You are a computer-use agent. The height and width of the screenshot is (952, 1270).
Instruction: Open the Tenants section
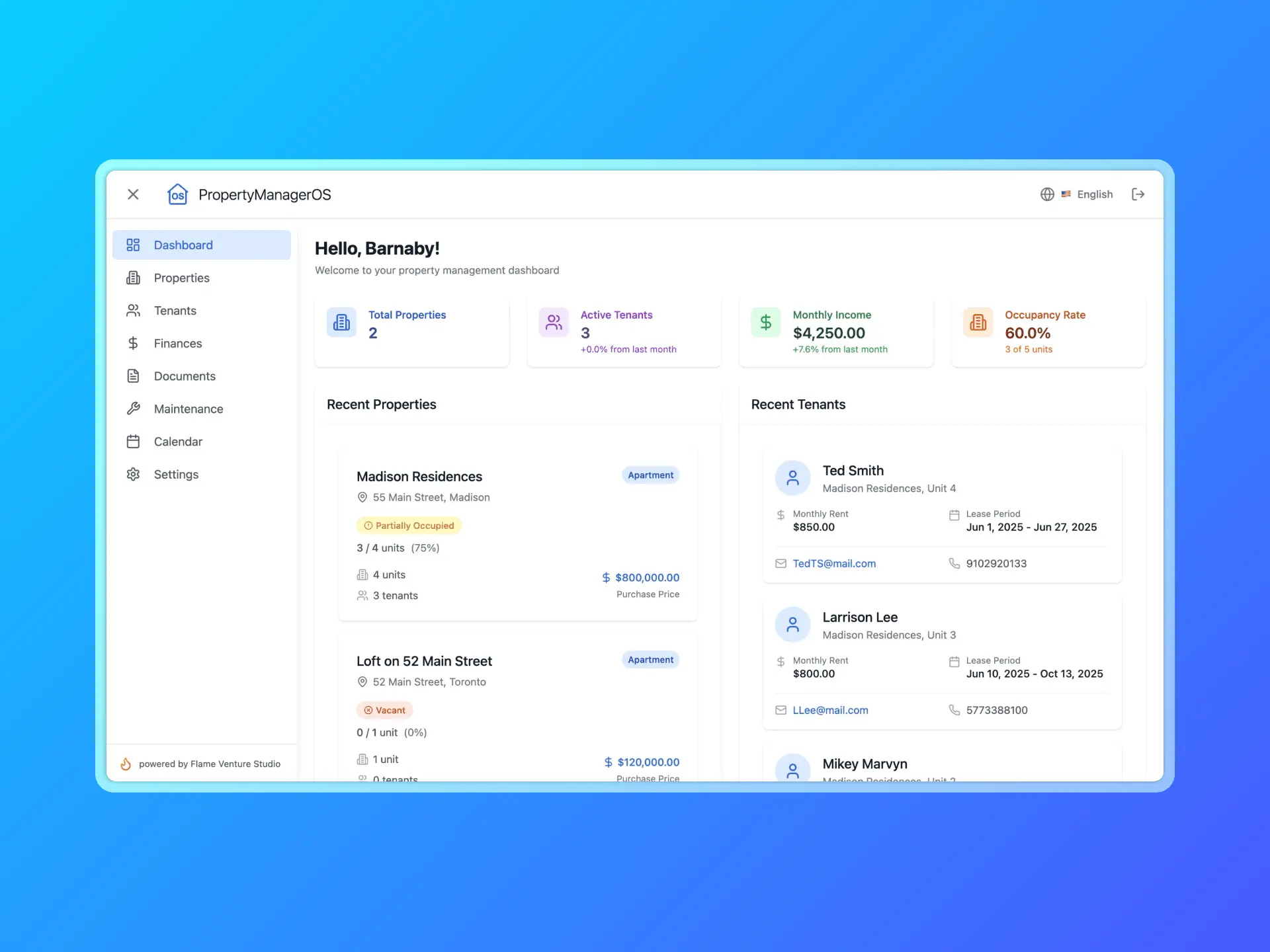click(x=202, y=311)
